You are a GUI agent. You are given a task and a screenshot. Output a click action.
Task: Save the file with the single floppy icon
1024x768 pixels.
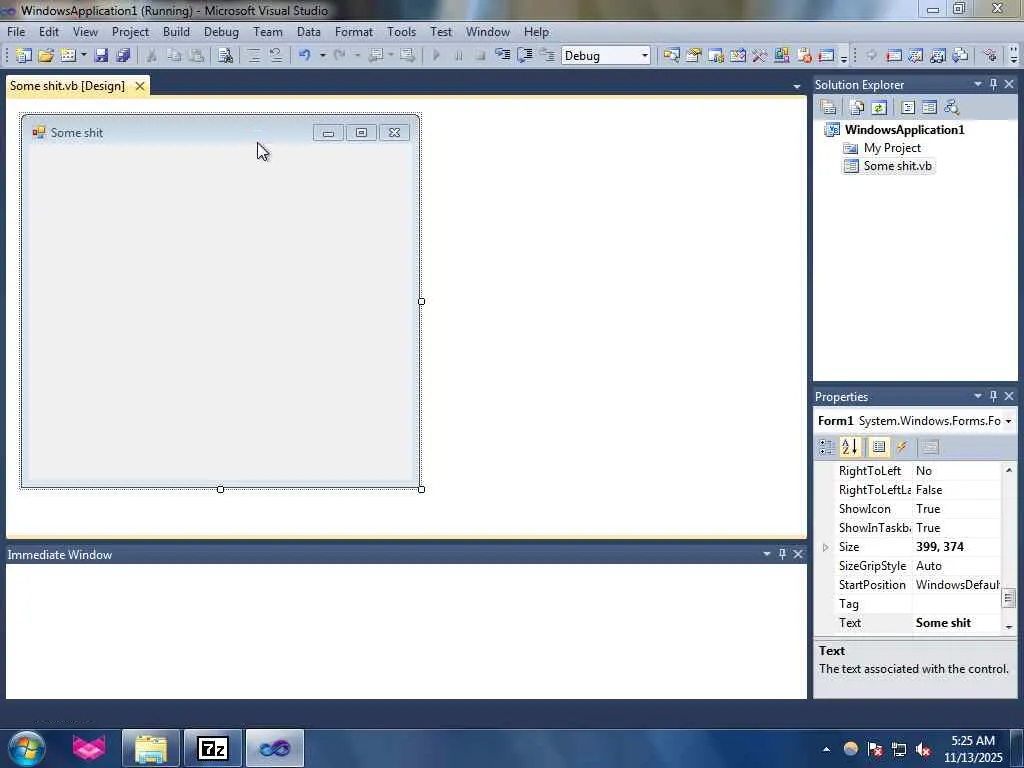(101, 56)
